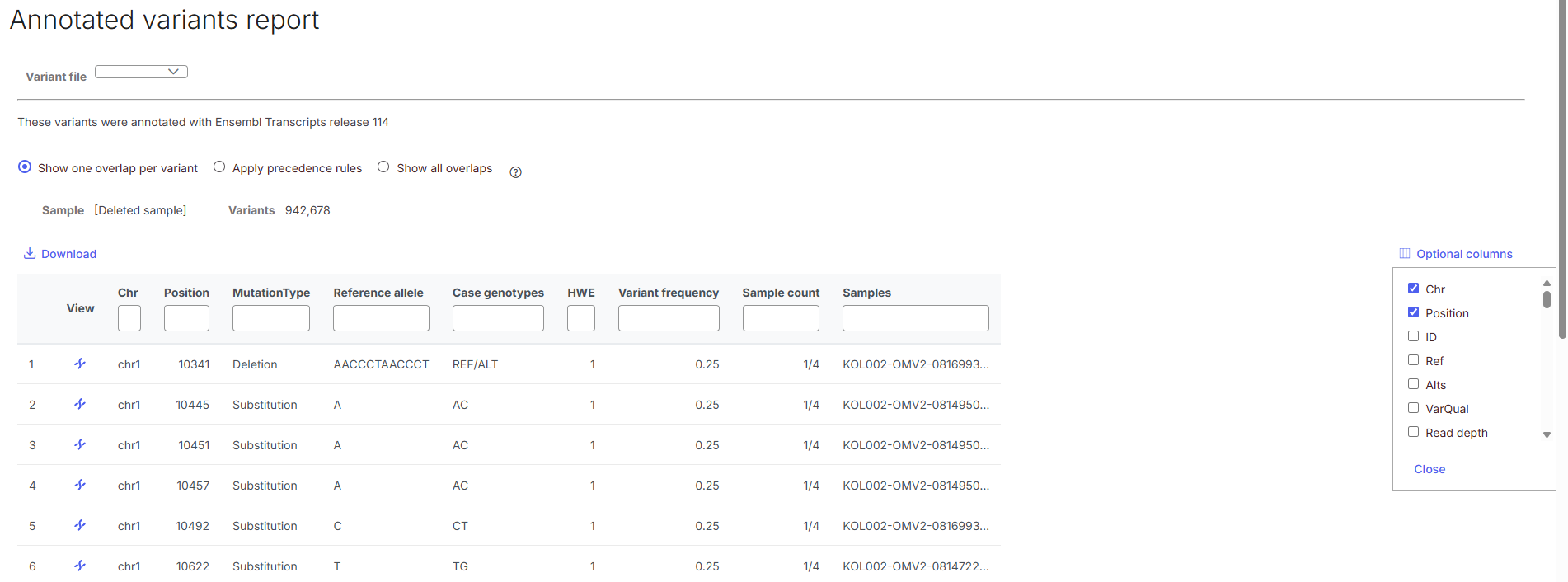
Task: Click the help question mark icon
Action: (x=515, y=172)
